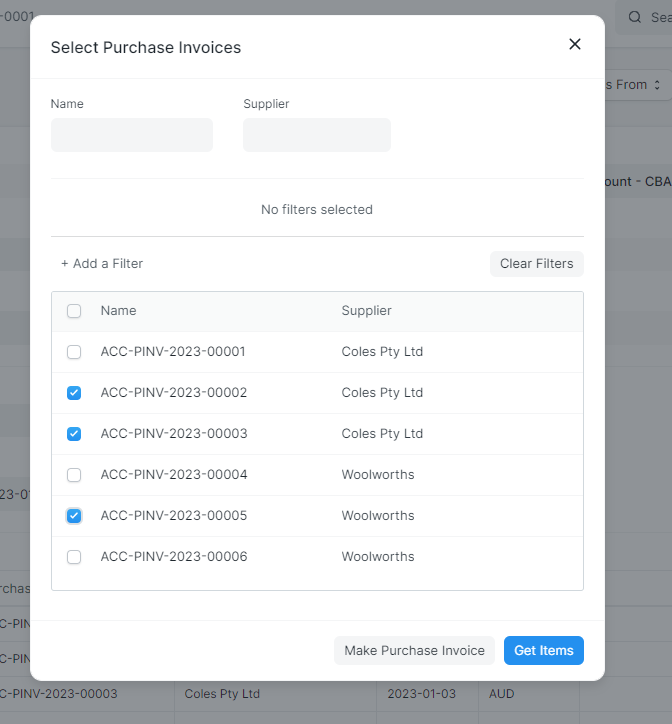
Task: Click the search icon in the background page
Action: click(635, 17)
